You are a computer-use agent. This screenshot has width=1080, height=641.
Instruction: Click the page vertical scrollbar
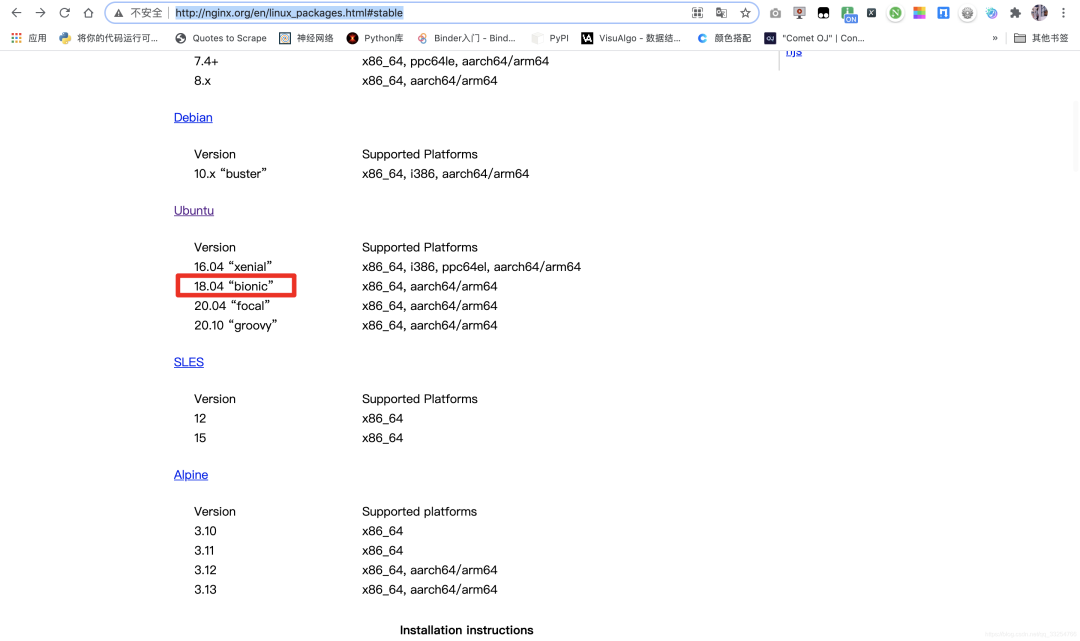[1076, 138]
